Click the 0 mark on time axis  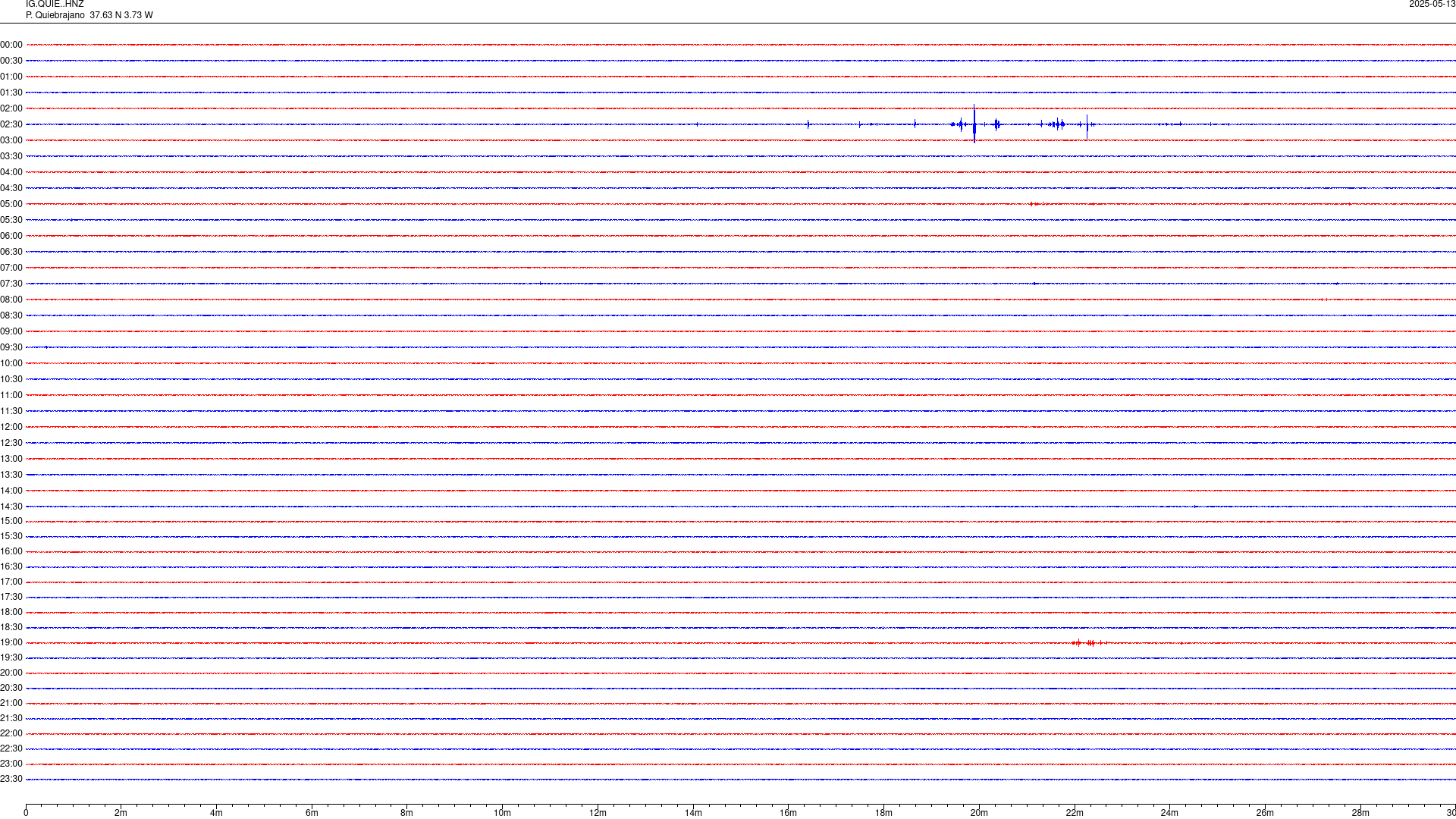pos(26,813)
